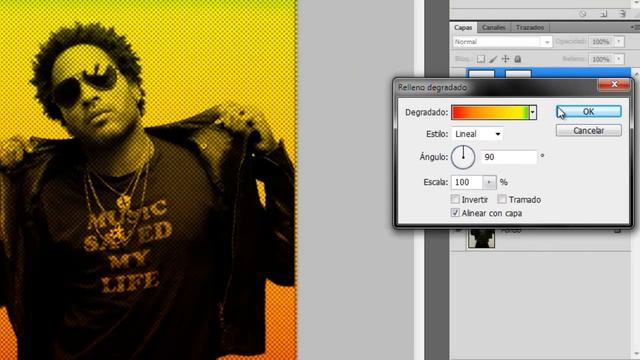
Task: Toggle lock image pixels brush icon
Action: pyautogui.click(x=493, y=59)
